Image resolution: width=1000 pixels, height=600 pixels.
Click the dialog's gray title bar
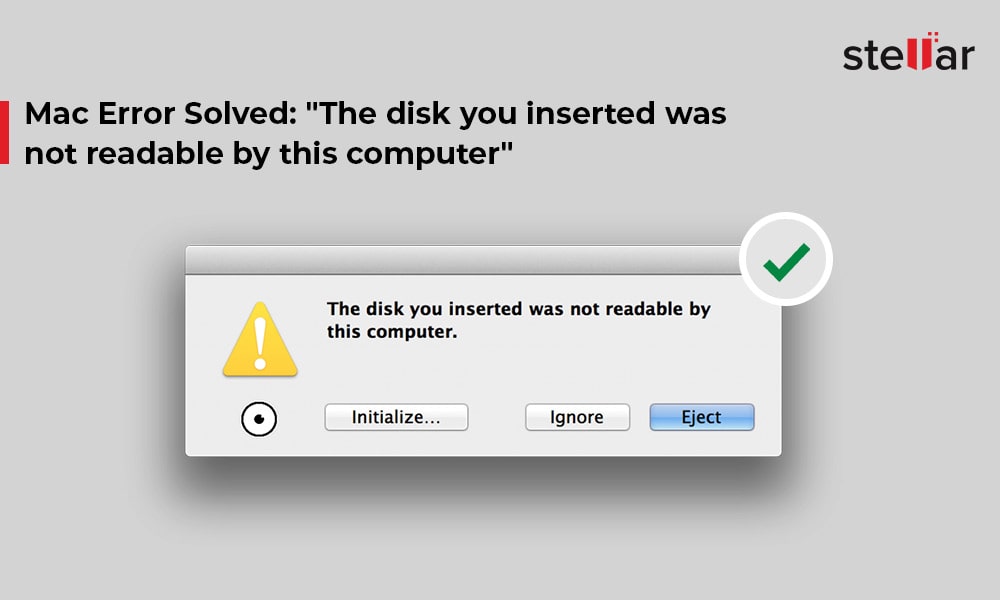[x=464, y=260]
